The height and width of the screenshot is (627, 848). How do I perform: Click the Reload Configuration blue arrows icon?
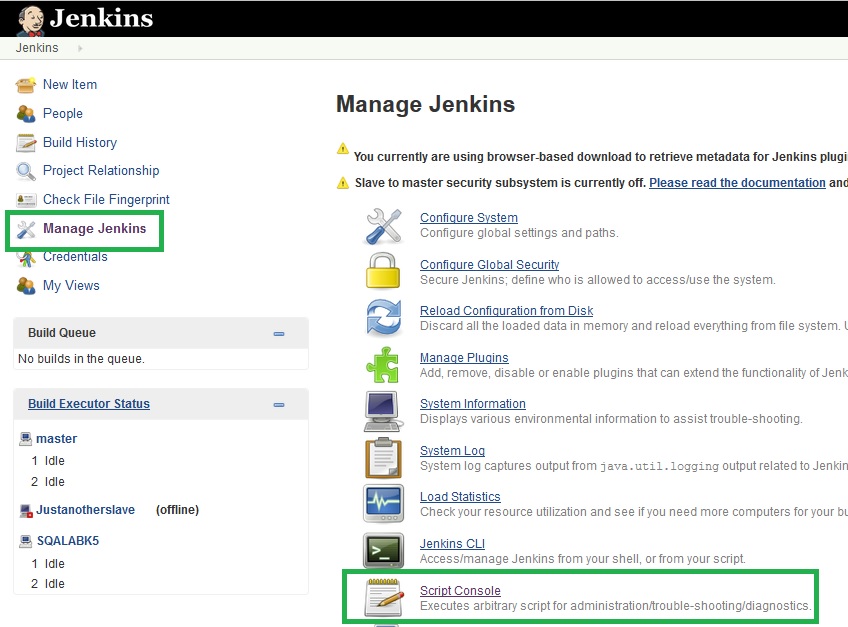coord(383,317)
